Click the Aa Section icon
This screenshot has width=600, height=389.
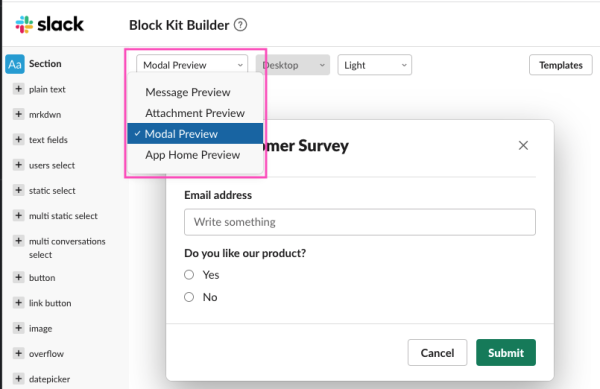pyautogui.click(x=15, y=64)
